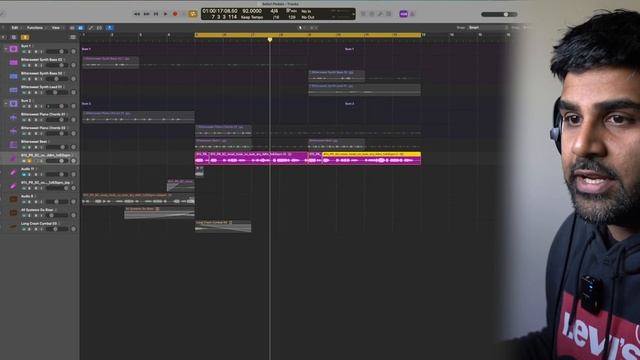Disable the yellow Solo on the selected vocal track

29,161
